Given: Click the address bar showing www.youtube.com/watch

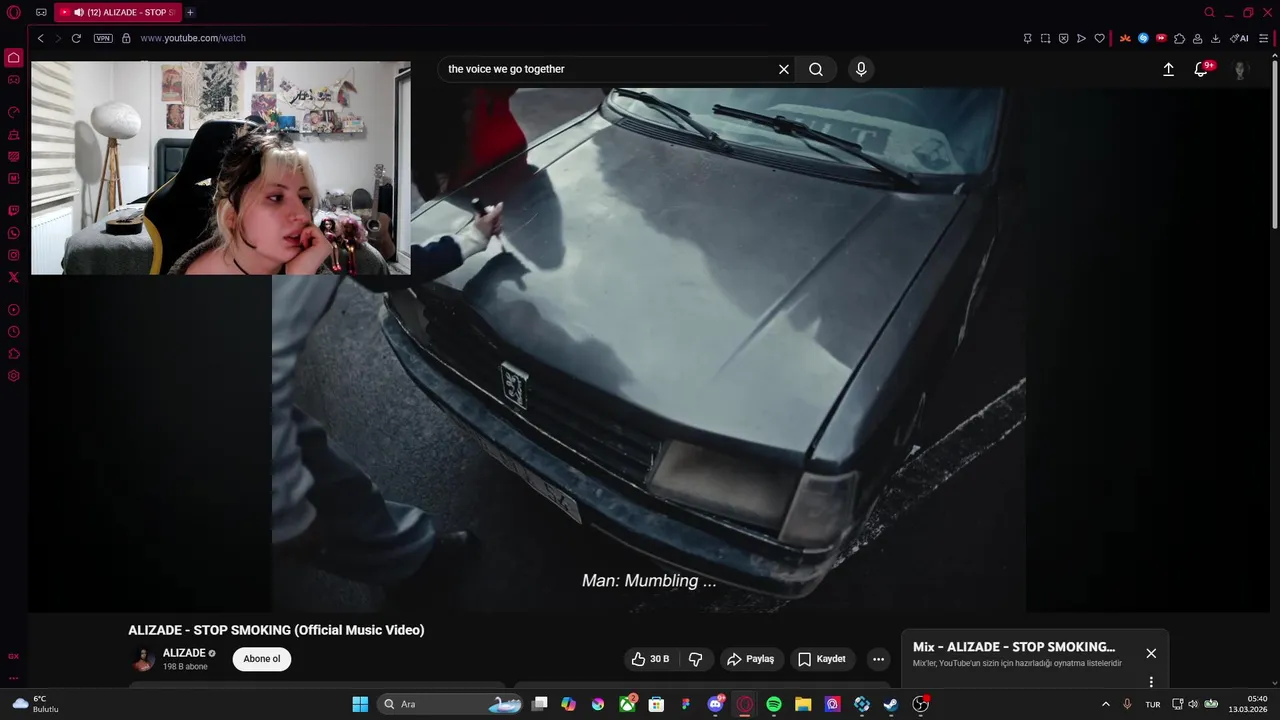Looking at the screenshot, I should (x=192, y=38).
